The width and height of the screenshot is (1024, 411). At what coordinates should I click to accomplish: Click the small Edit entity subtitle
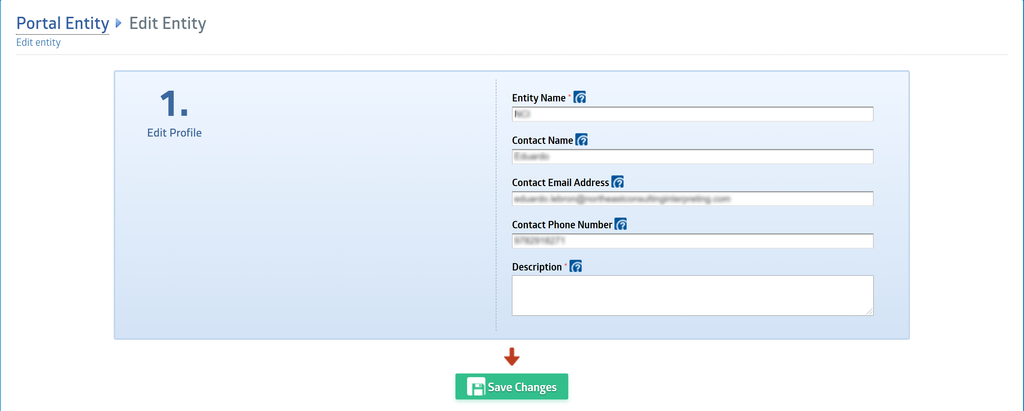[x=38, y=43]
